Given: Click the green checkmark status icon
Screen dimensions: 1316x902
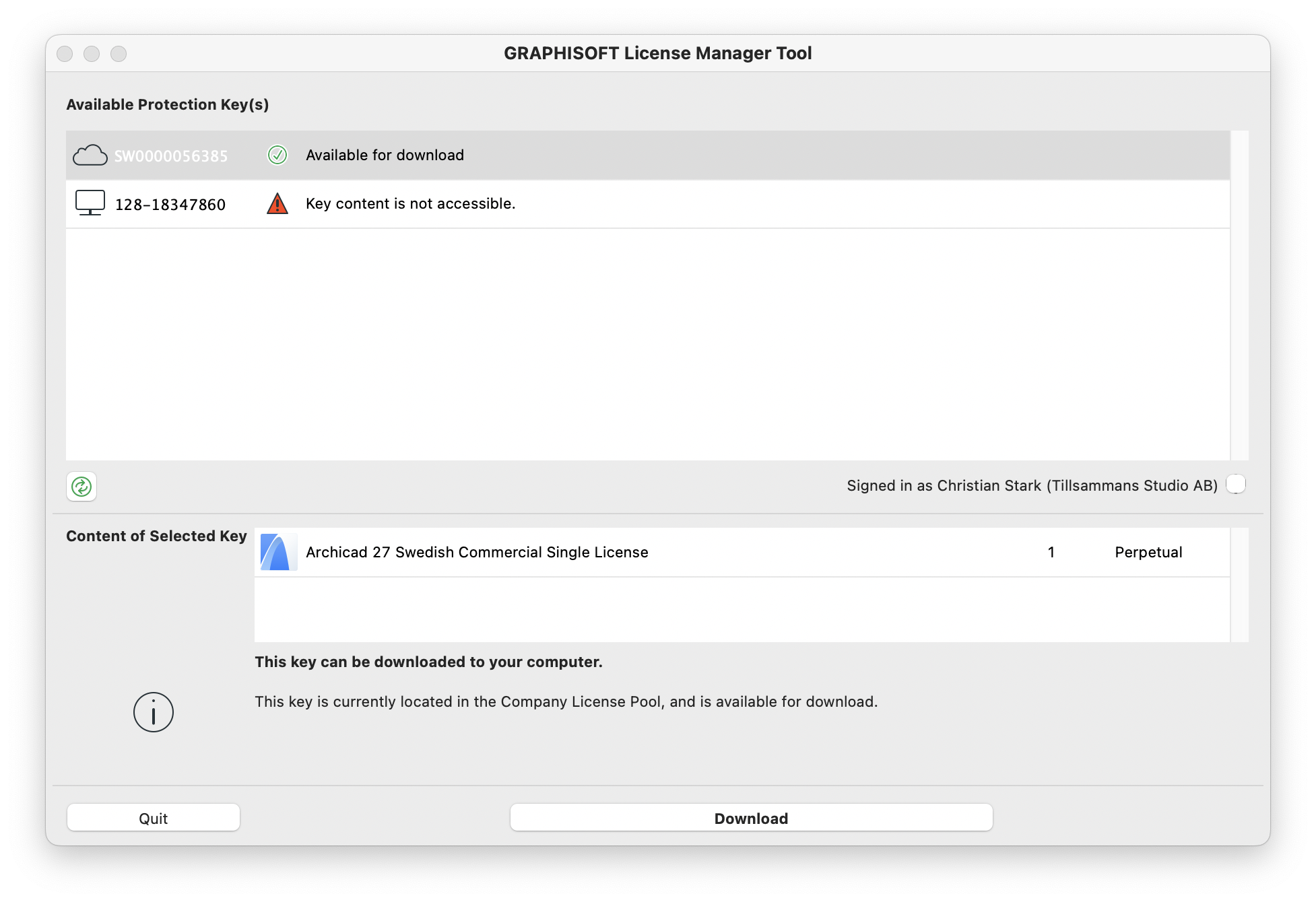Looking at the screenshot, I should (x=277, y=155).
